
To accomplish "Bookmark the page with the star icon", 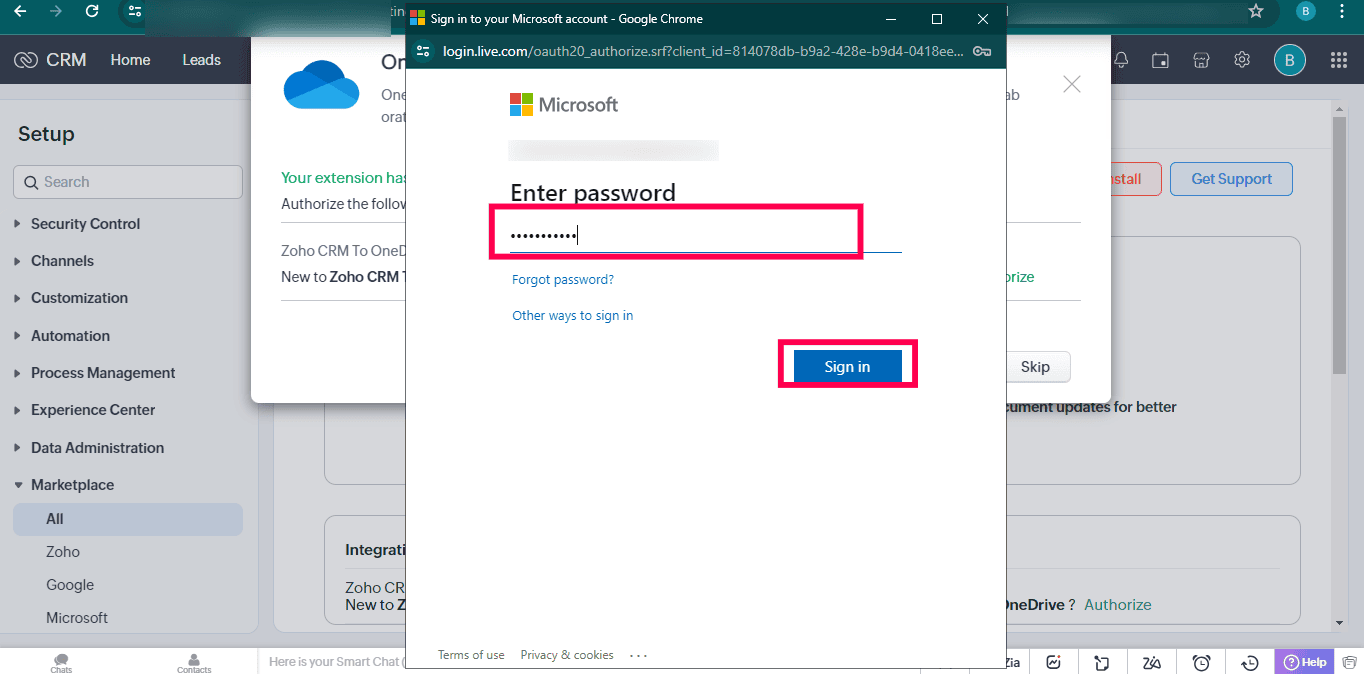I will pyautogui.click(x=1256, y=11).
